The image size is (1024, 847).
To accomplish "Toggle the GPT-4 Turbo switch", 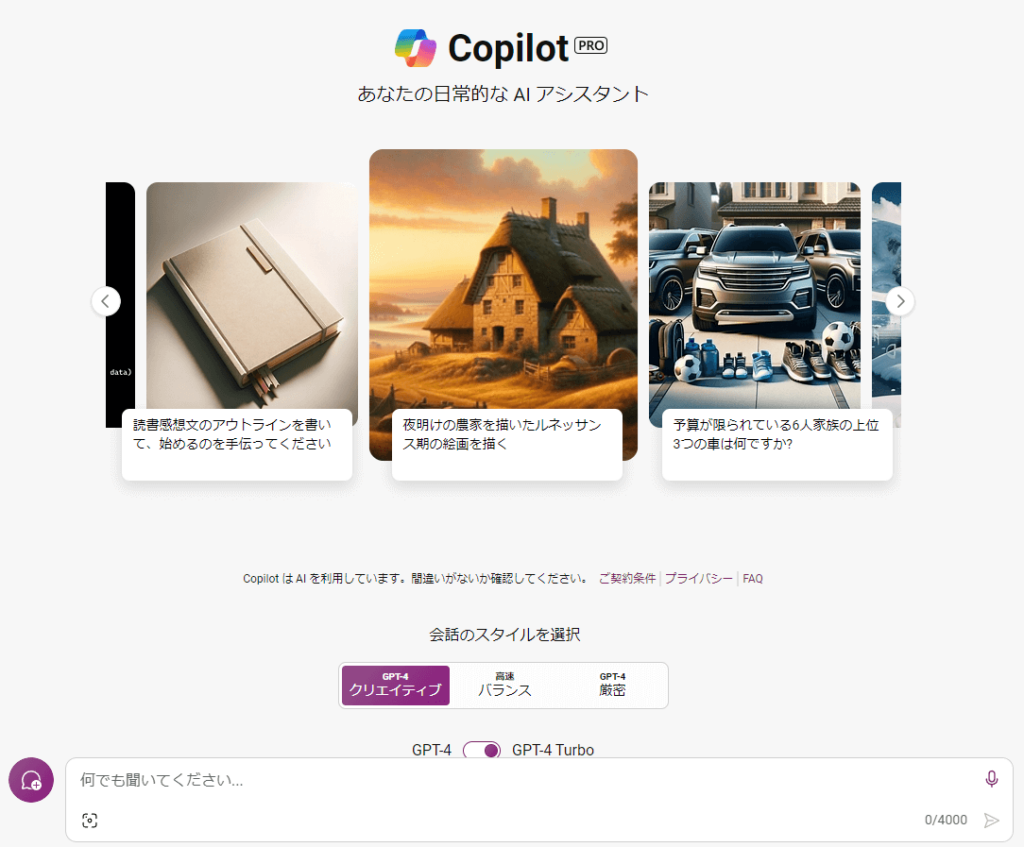I will coord(482,750).
